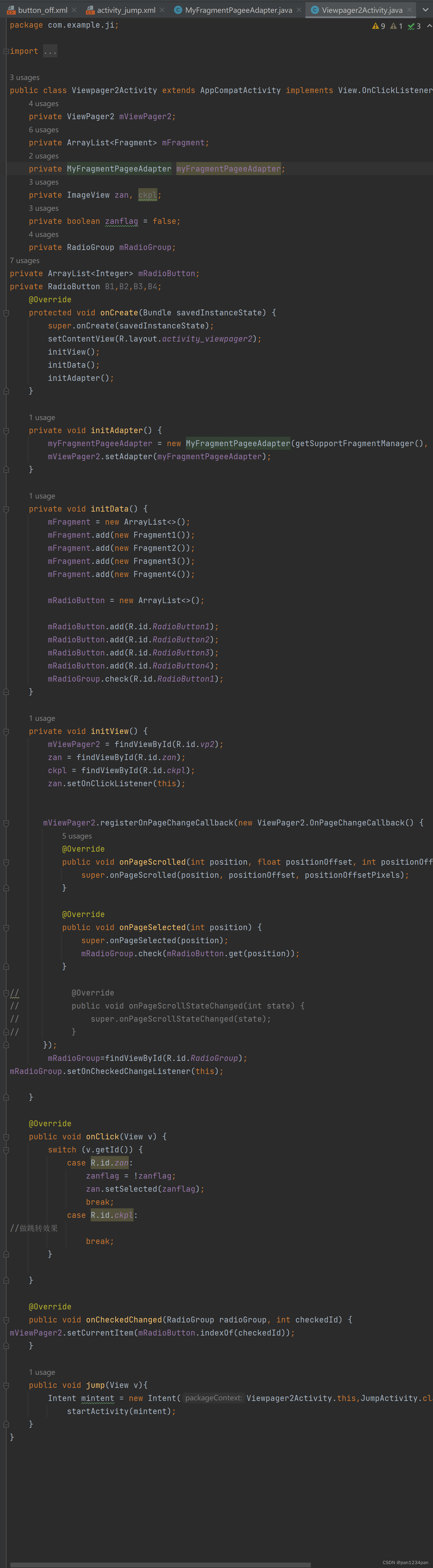Click the Java class icon on MyFragmentPageeAdapter tab
This screenshot has height=1568, width=433.
[178, 10]
